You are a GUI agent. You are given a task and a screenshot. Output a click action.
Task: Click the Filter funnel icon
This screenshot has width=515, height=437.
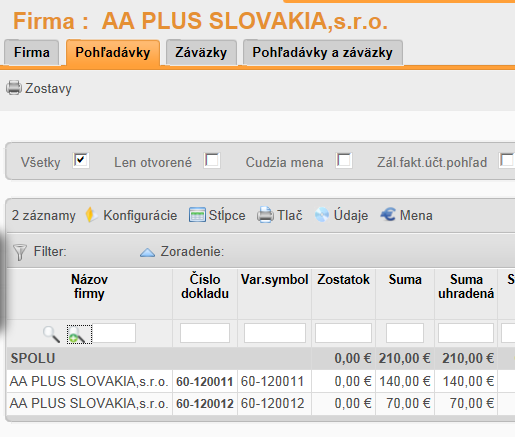[x=20, y=252]
